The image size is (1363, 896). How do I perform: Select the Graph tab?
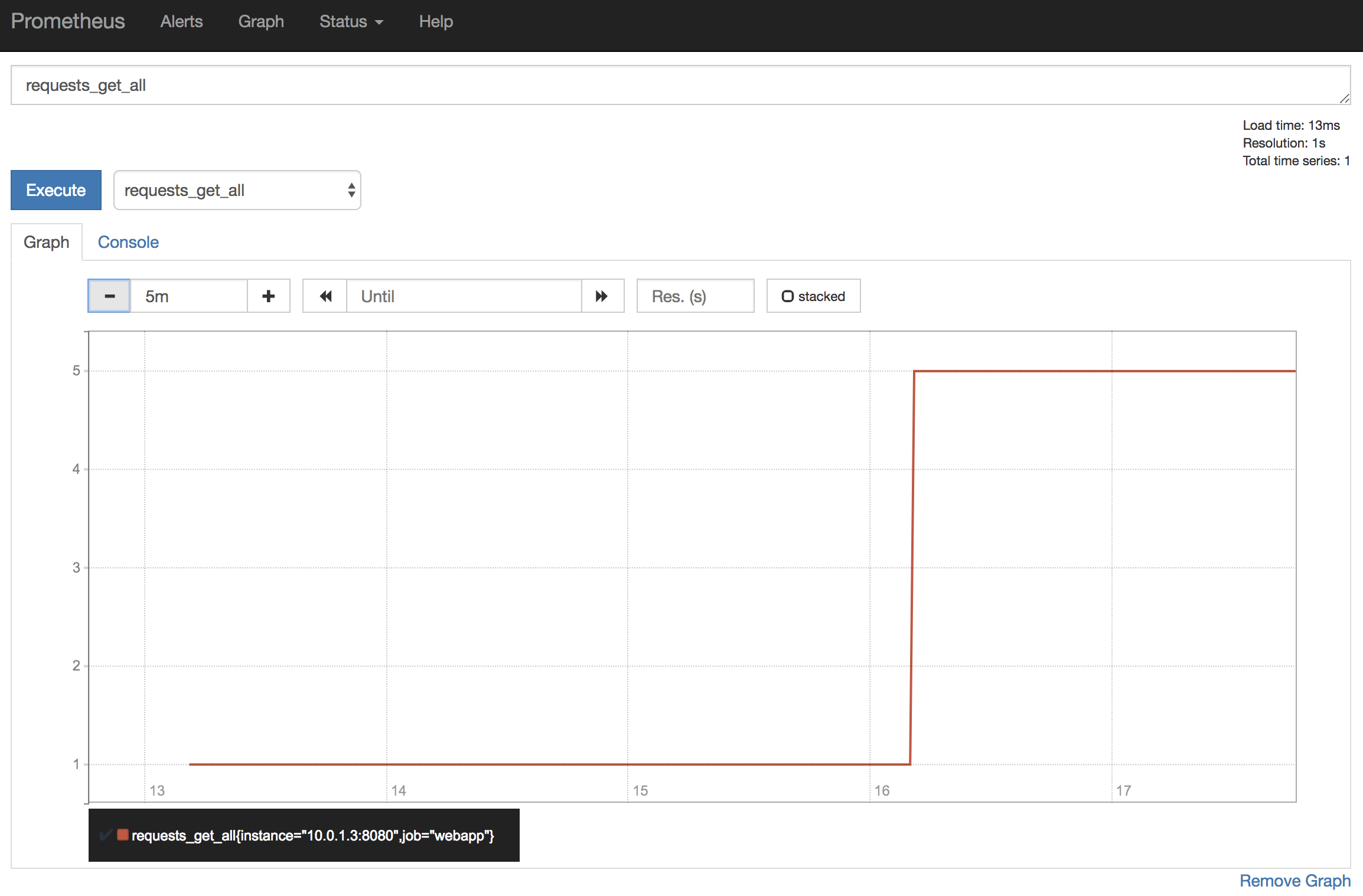click(x=47, y=242)
